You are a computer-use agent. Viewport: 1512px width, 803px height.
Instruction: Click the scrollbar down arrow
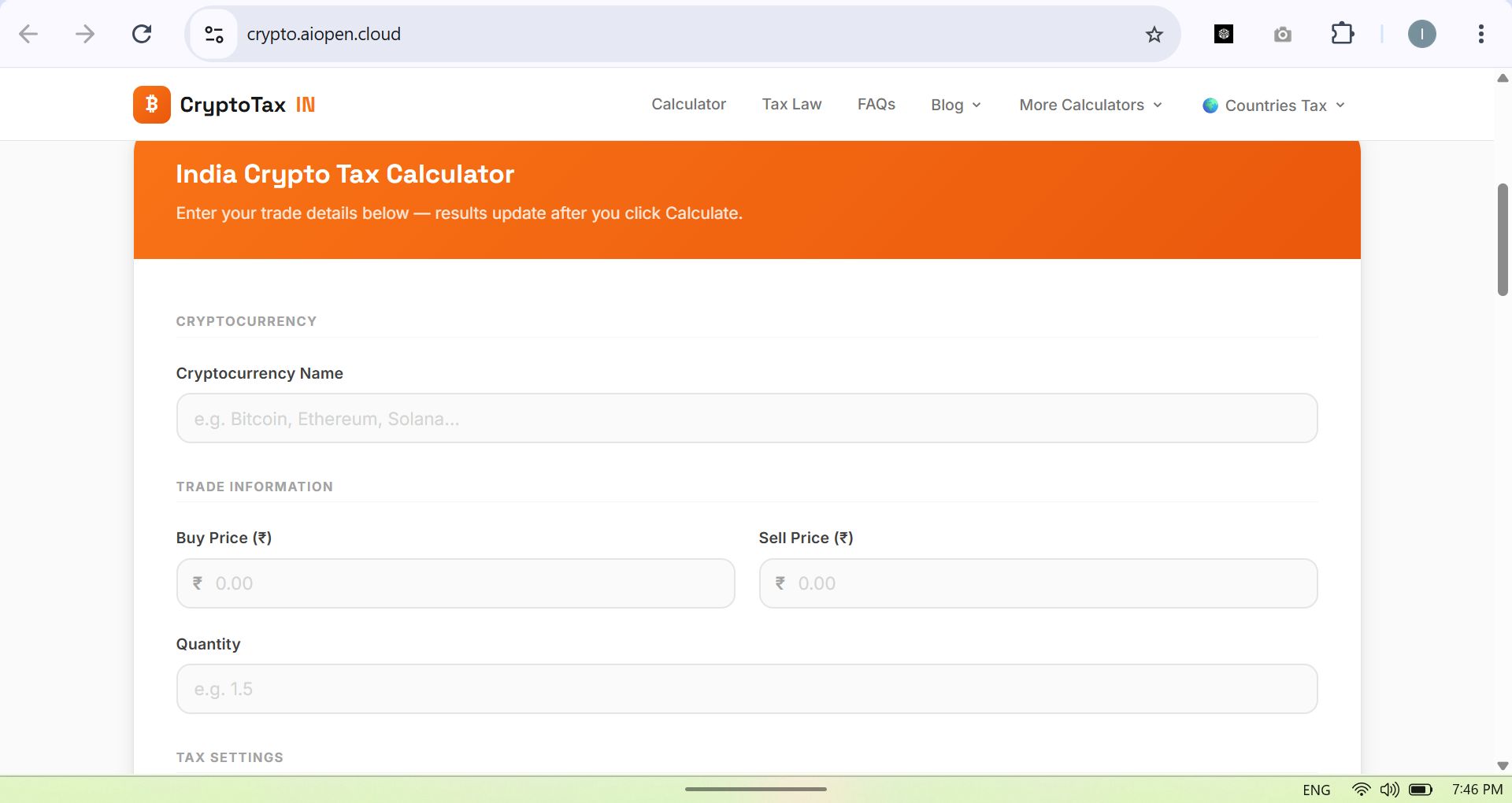[1503, 766]
